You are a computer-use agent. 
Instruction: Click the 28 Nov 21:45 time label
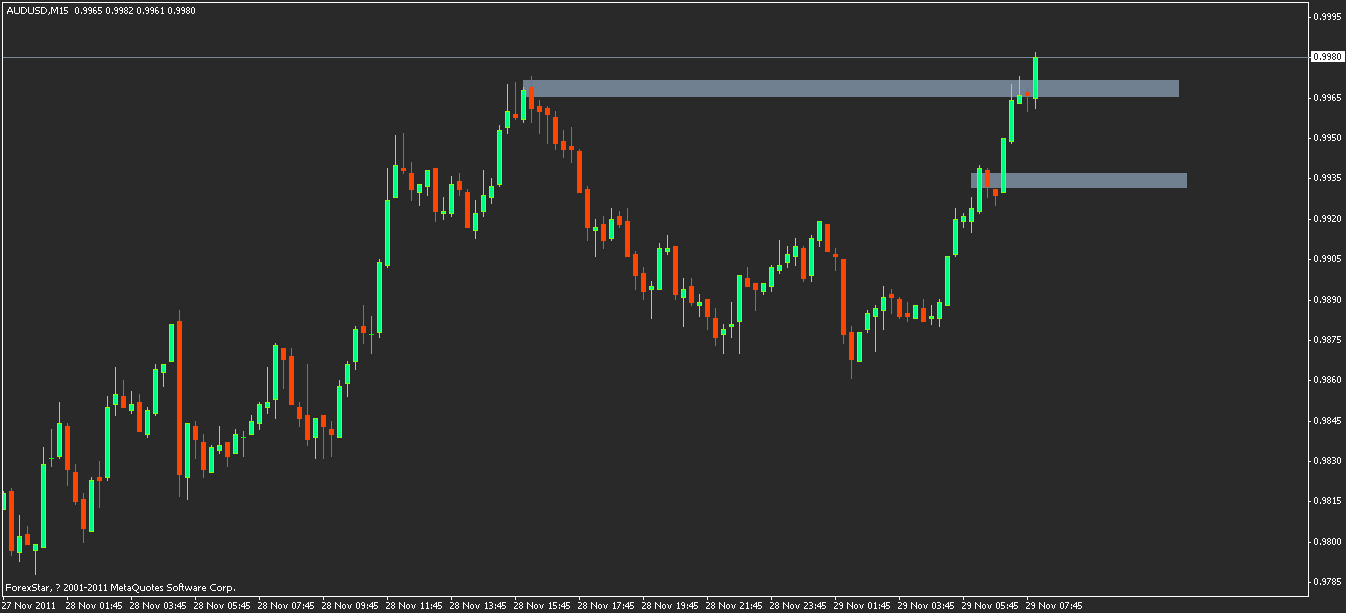[x=734, y=605]
